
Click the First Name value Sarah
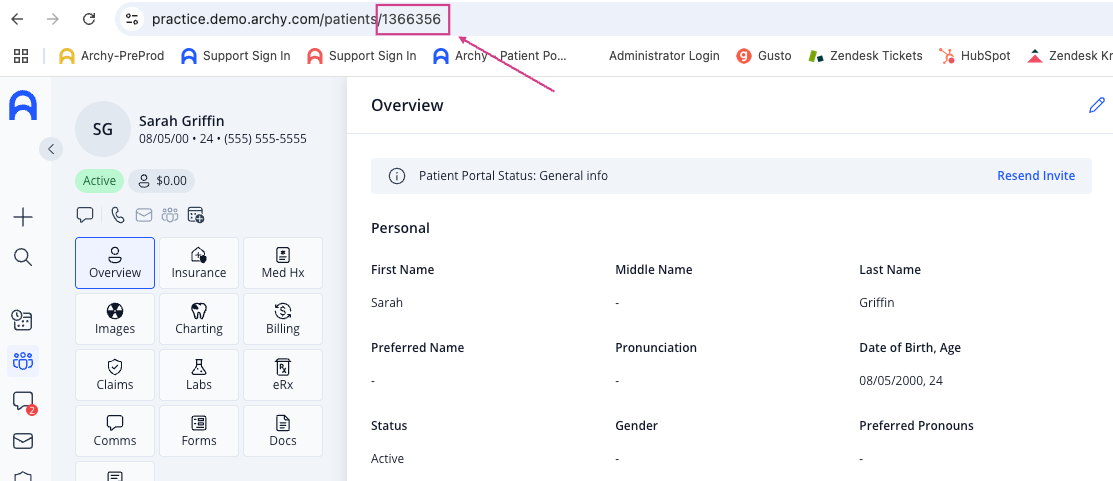click(x=387, y=303)
